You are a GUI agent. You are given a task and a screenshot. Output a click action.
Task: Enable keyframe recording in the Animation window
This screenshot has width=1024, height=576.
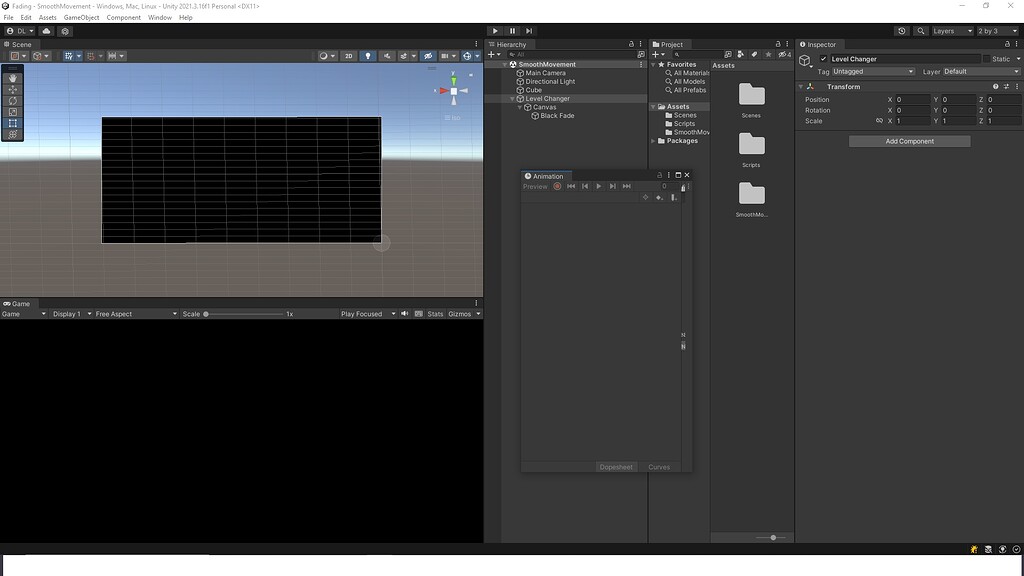(557, 186)
